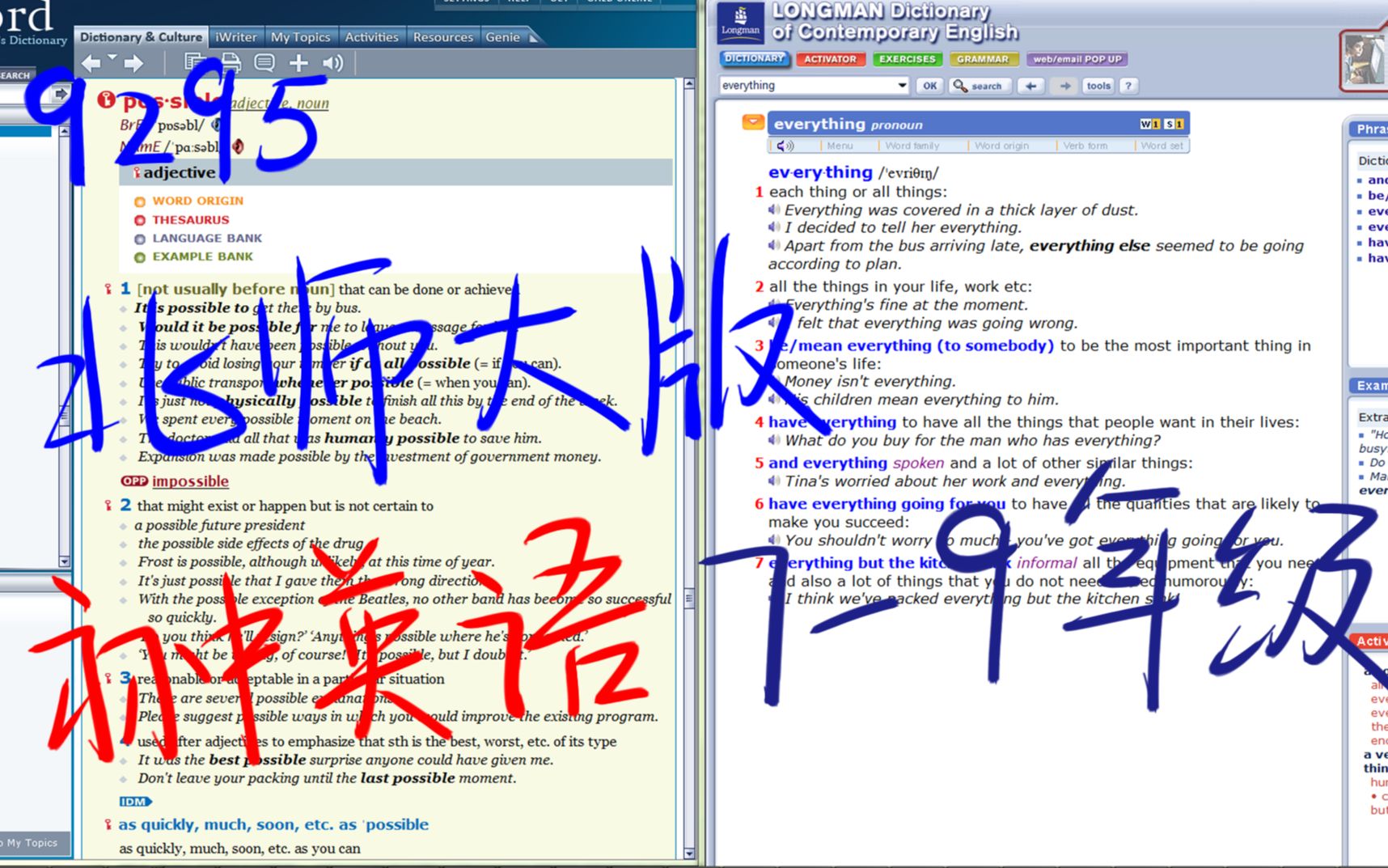Open phrase 'and everything' in Longman
1388x868 pixels.
point(827,463)
